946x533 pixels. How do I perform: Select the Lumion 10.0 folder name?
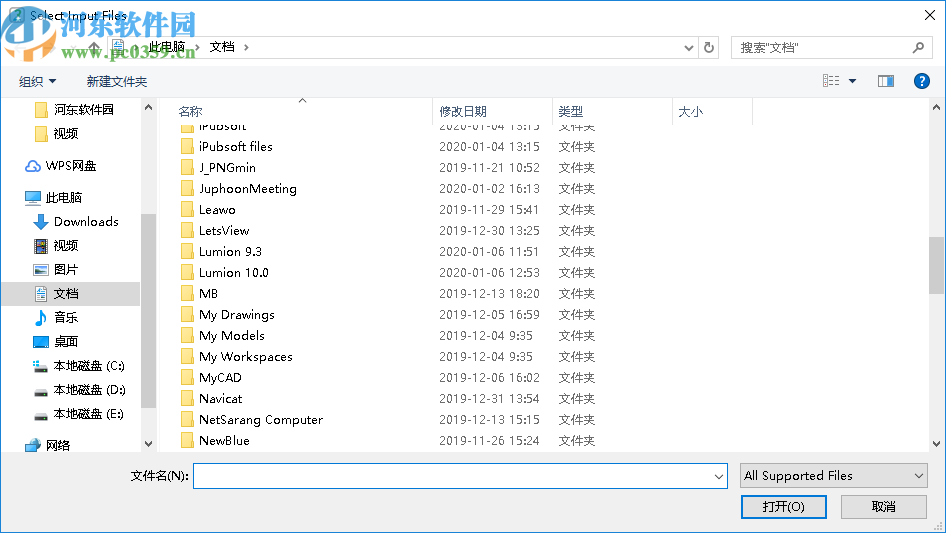click(x=234, y=273)
